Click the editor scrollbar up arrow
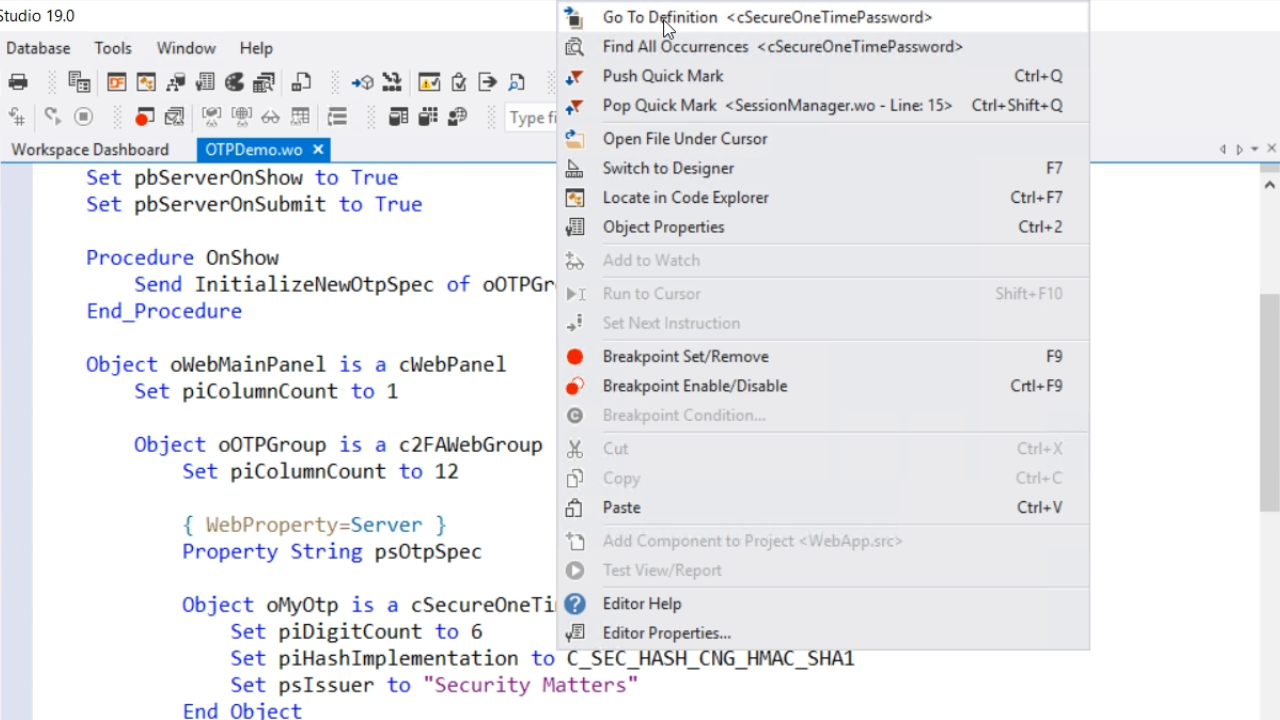Screen dimensions: 1280x720 click(x=1270, y=185)
